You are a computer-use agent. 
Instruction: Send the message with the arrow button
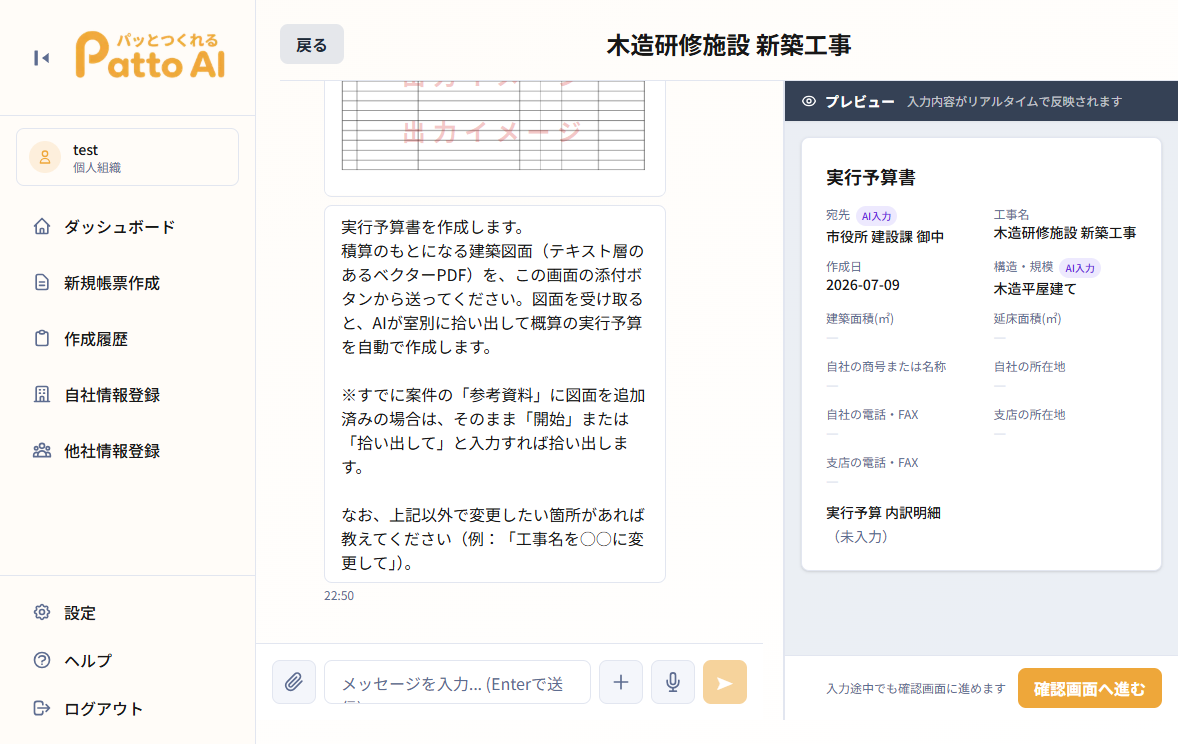(724, 682)
